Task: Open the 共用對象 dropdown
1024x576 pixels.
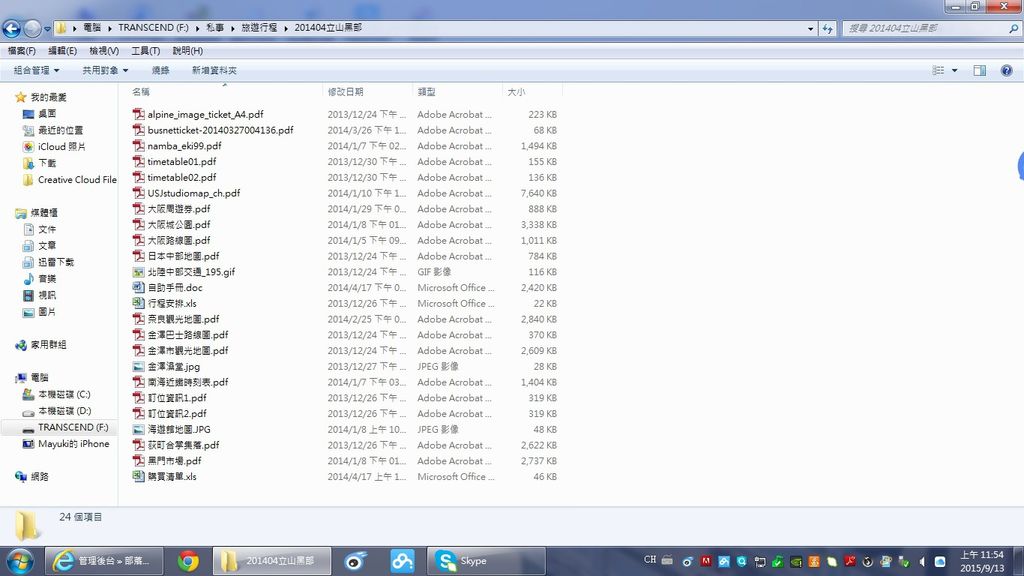Action: tap(104, 71)
